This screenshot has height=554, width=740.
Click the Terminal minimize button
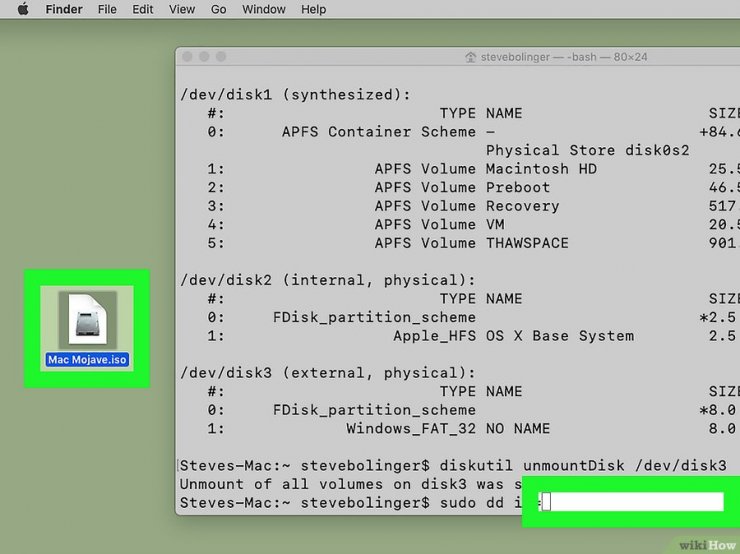click(204, 57)
